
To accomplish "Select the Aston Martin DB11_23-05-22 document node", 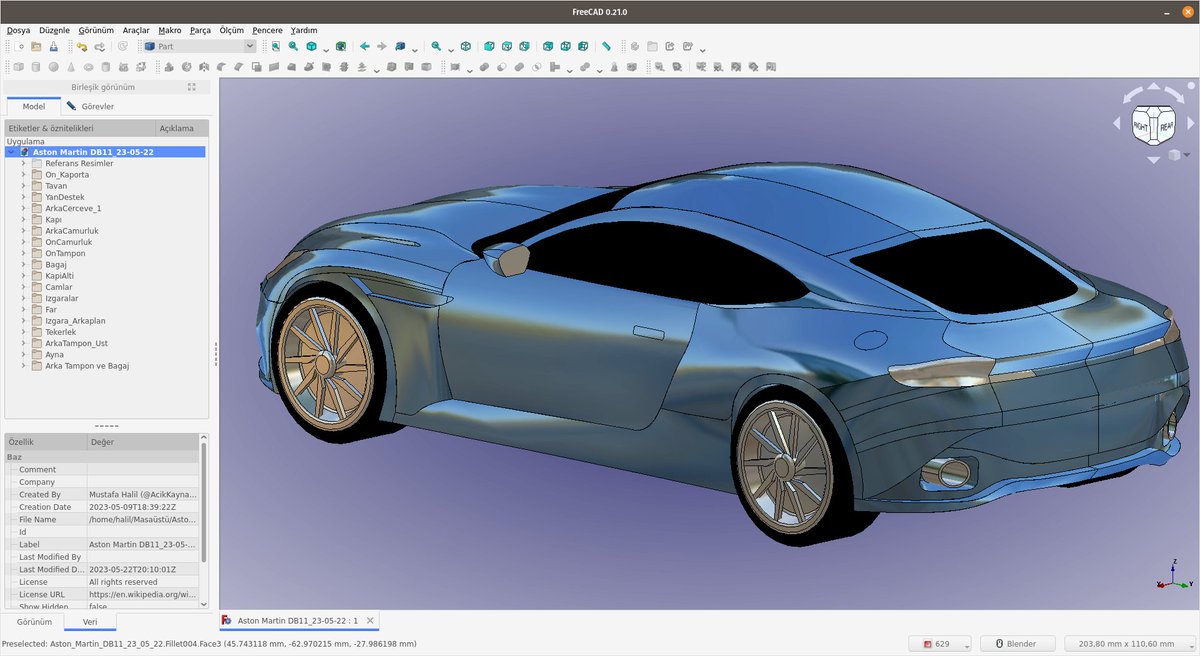I will (x=92, y=152).
